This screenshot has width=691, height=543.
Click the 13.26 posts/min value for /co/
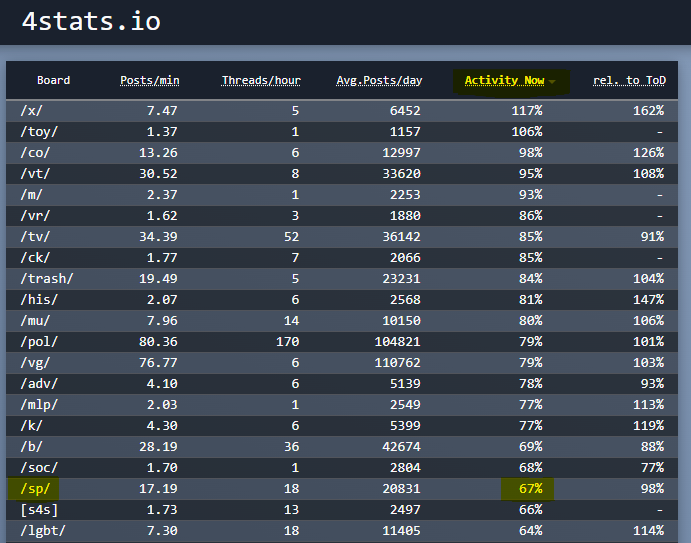point(158,153)
